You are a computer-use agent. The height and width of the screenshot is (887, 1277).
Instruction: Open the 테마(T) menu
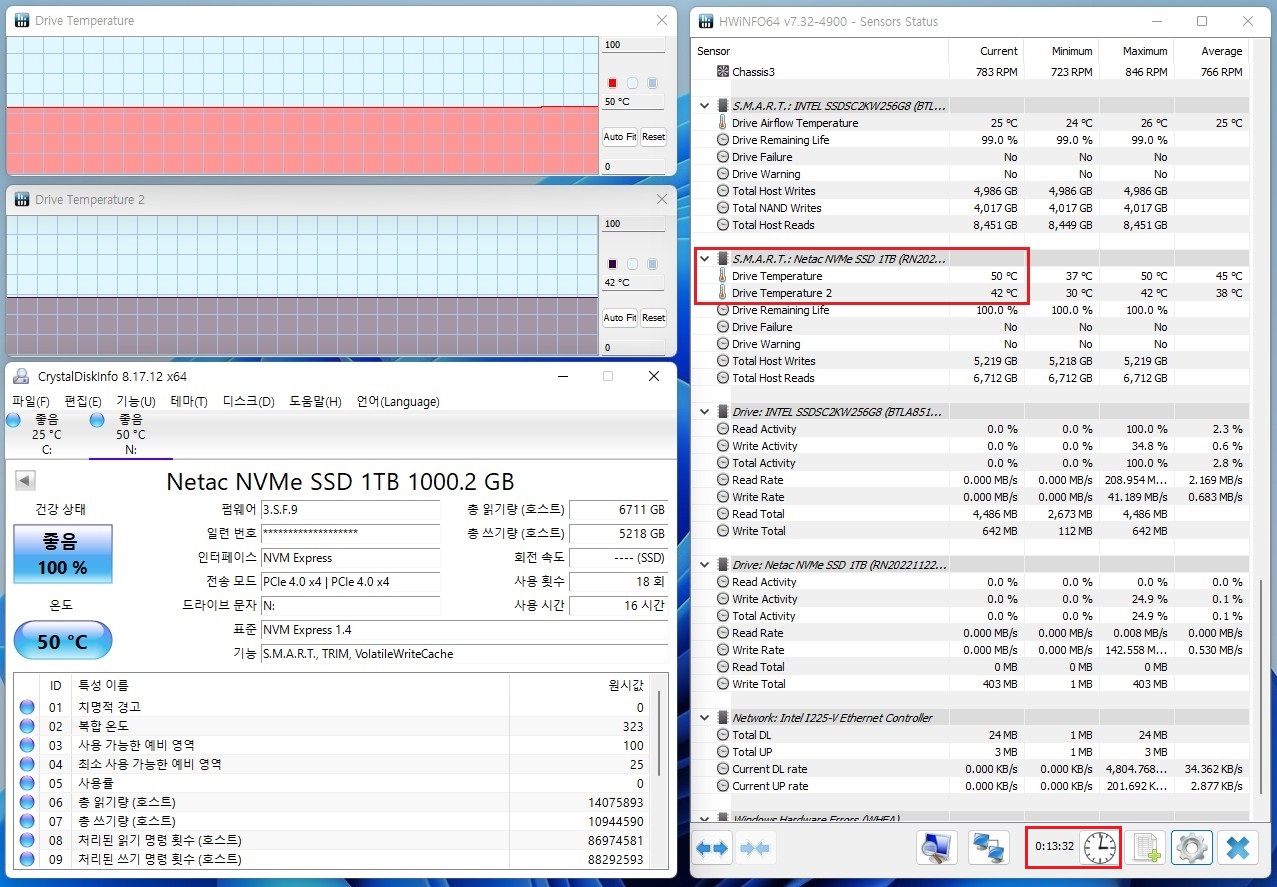(x=189, y=402)
